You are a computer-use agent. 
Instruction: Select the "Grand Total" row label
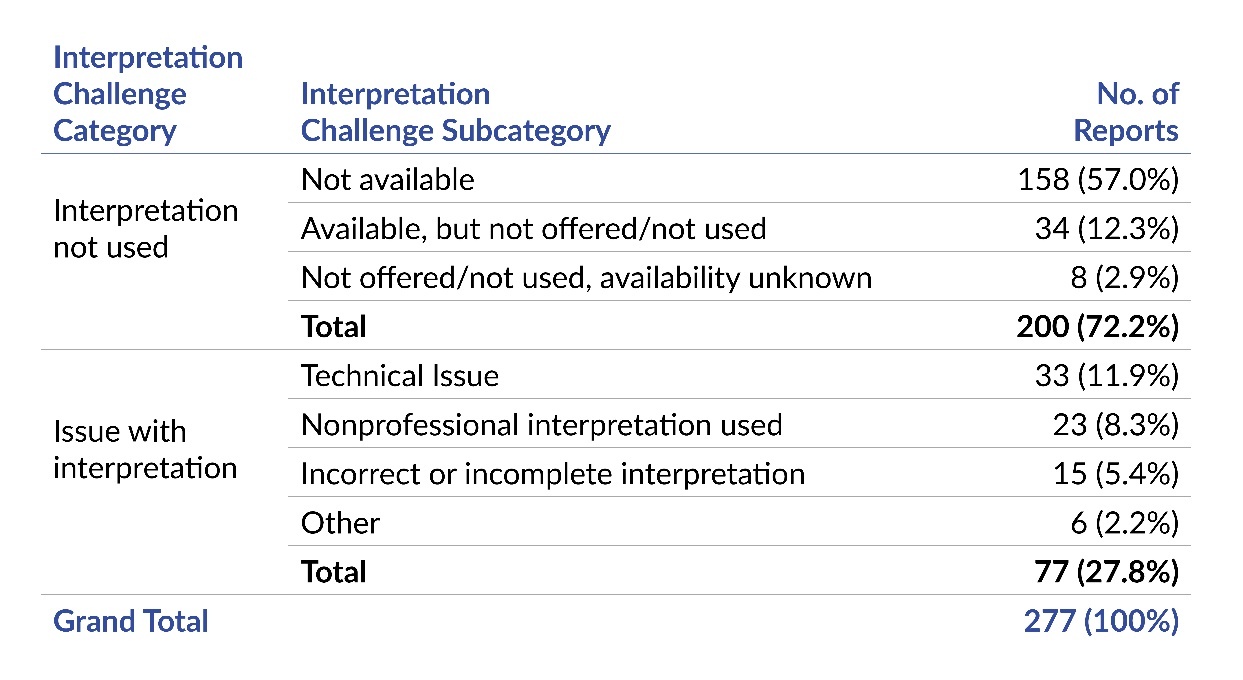pos(131,621)
